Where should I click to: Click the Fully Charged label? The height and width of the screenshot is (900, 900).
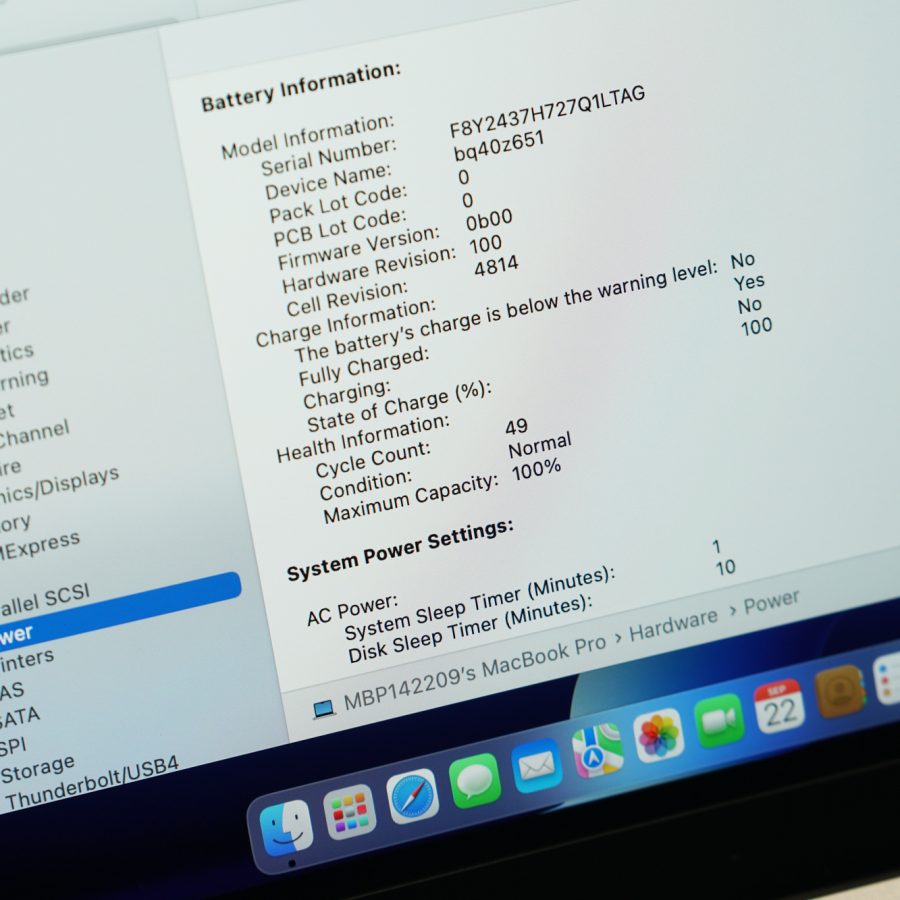click(x=364, y=366)
